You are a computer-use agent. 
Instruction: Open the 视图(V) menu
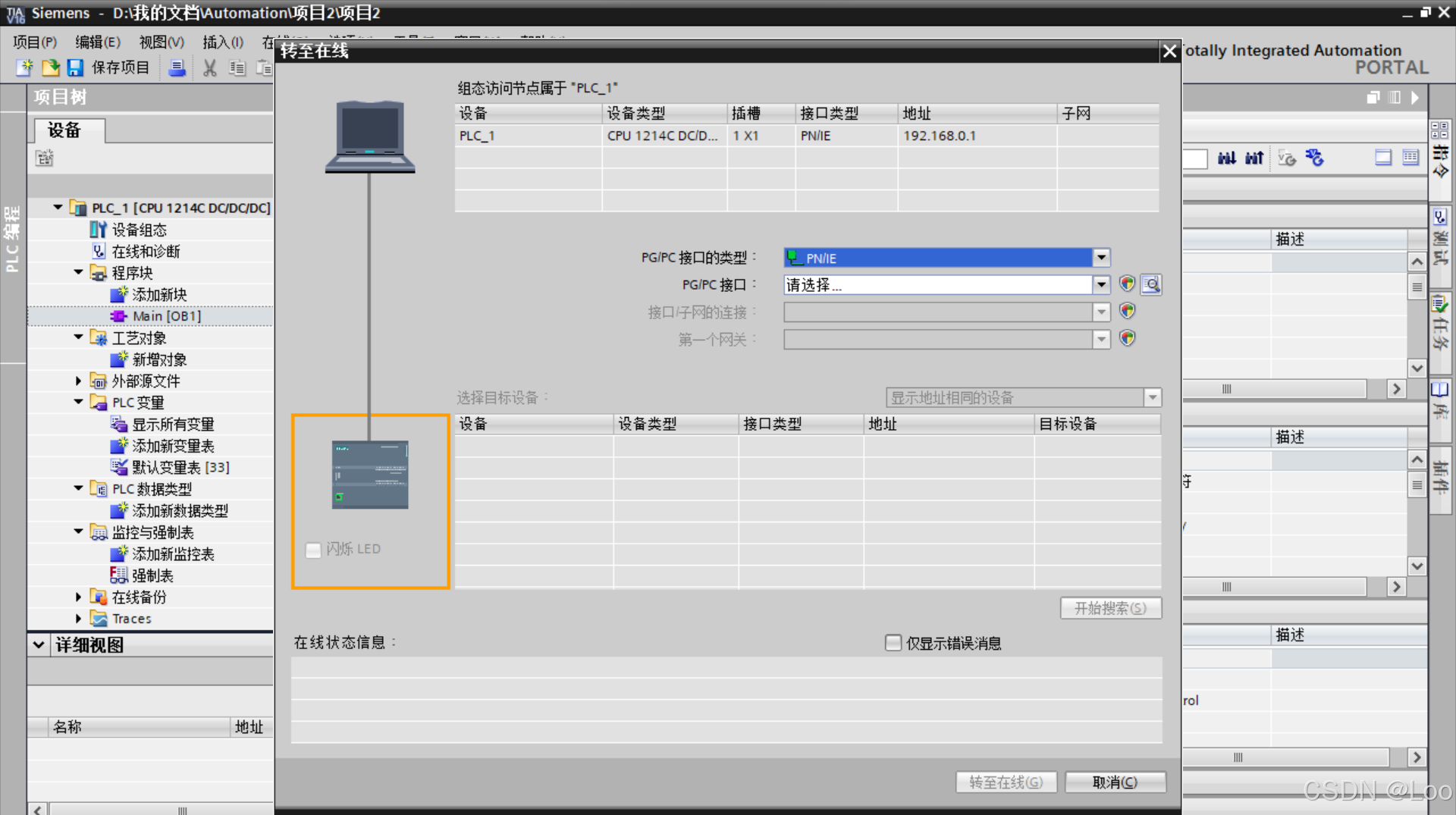point(162,42)
